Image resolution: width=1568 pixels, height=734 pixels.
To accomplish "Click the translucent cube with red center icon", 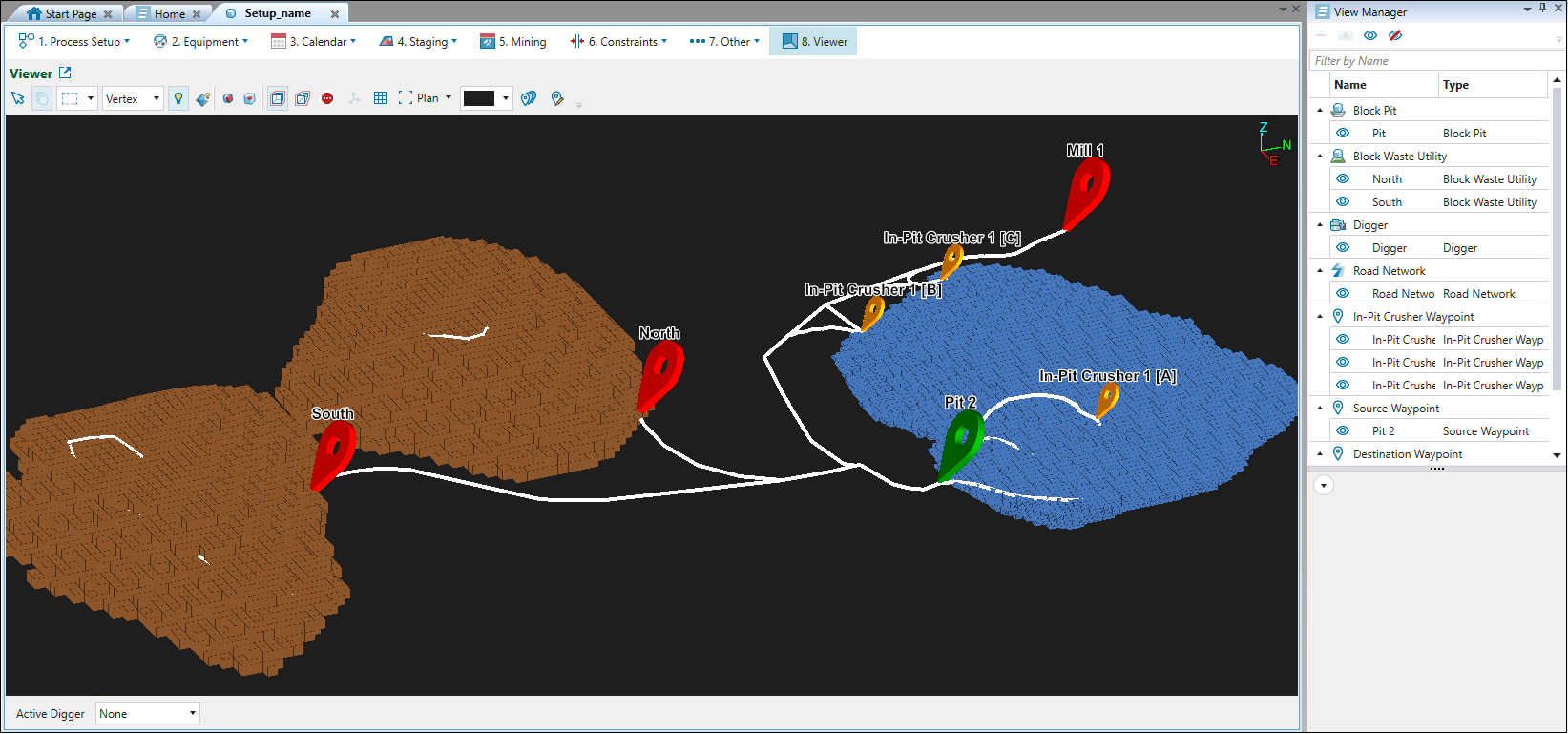I will [250, 98].
